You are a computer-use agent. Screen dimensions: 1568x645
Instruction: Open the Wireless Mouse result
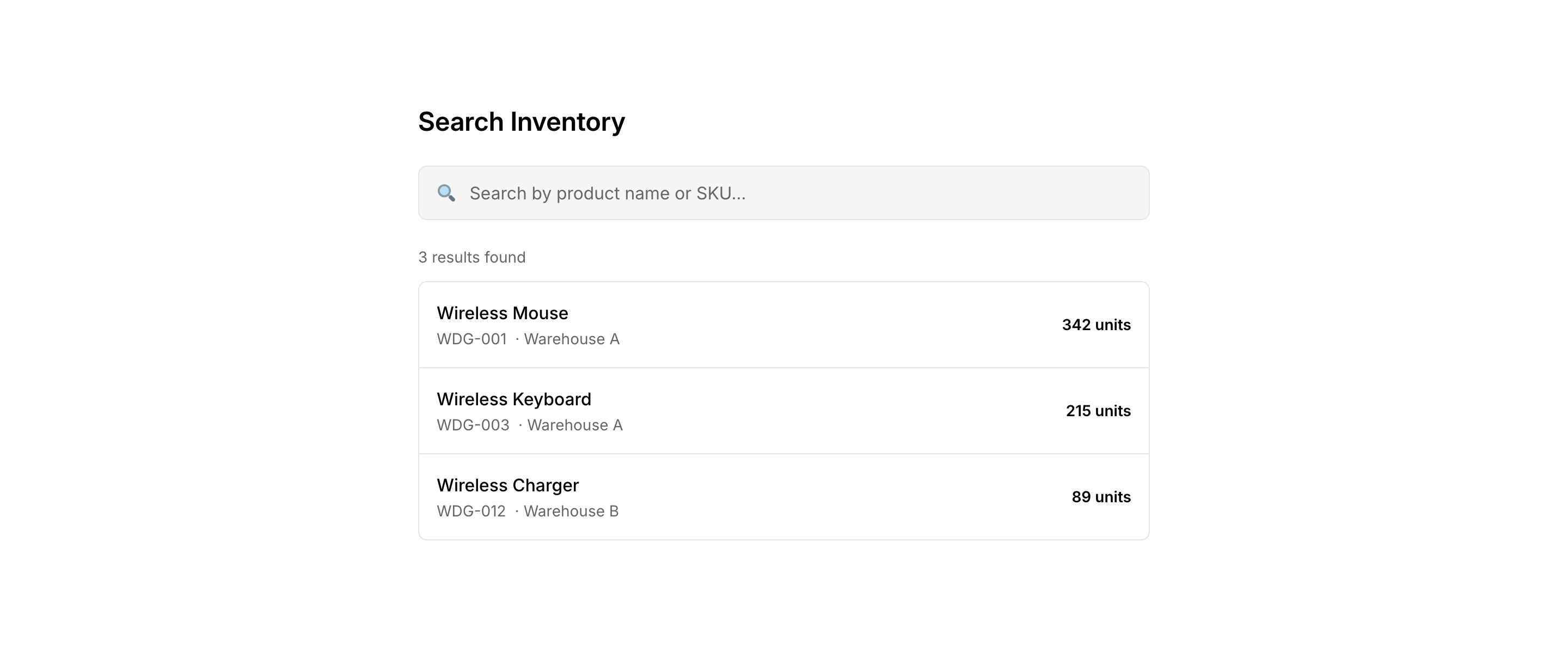[x=502, y=313]
